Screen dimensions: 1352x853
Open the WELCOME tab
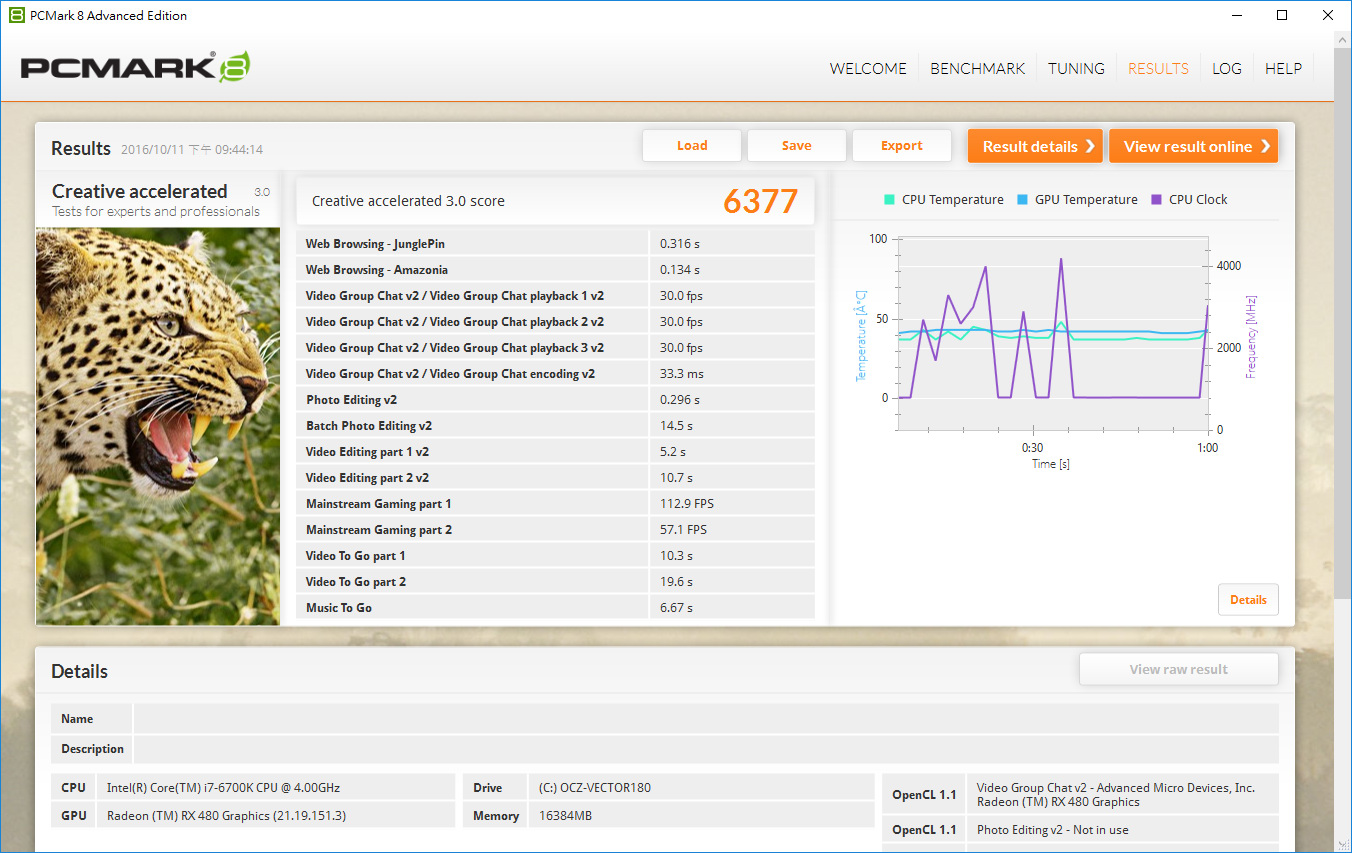pyautogui.click(x=868, y=69)
